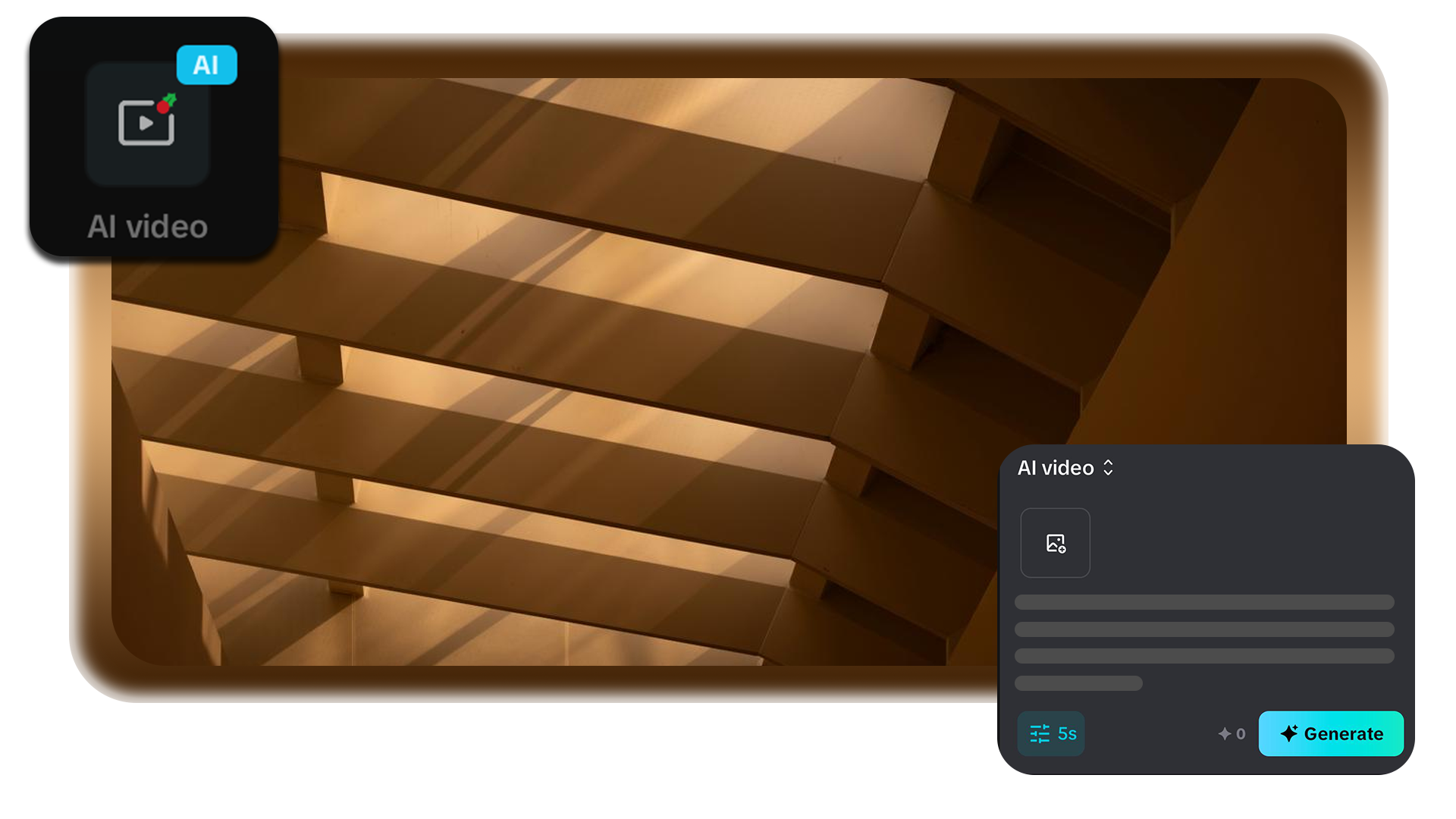Click the third placeholder line in the prompt box
The height and width of the screenshot is (819, 1456).
pyautogui.click(x=1204, y=656)
